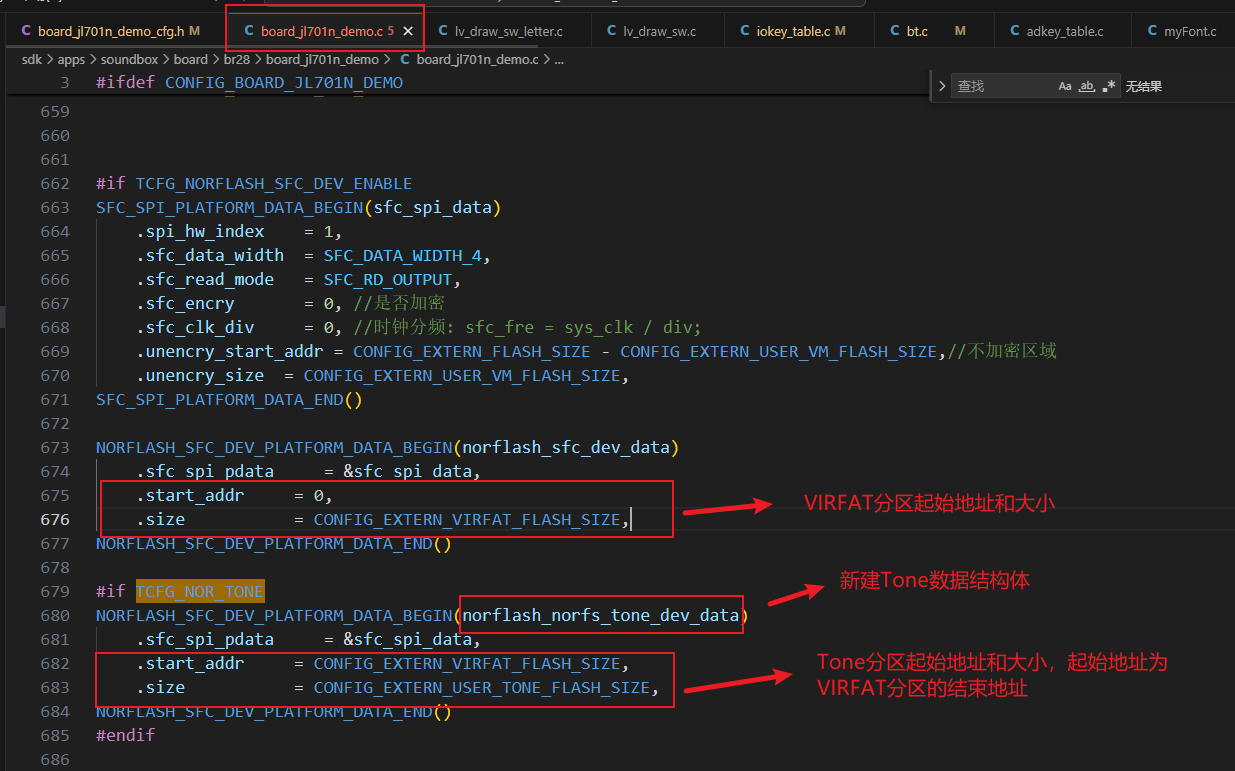Focus the 查找 search input field

coord(1003,87)
